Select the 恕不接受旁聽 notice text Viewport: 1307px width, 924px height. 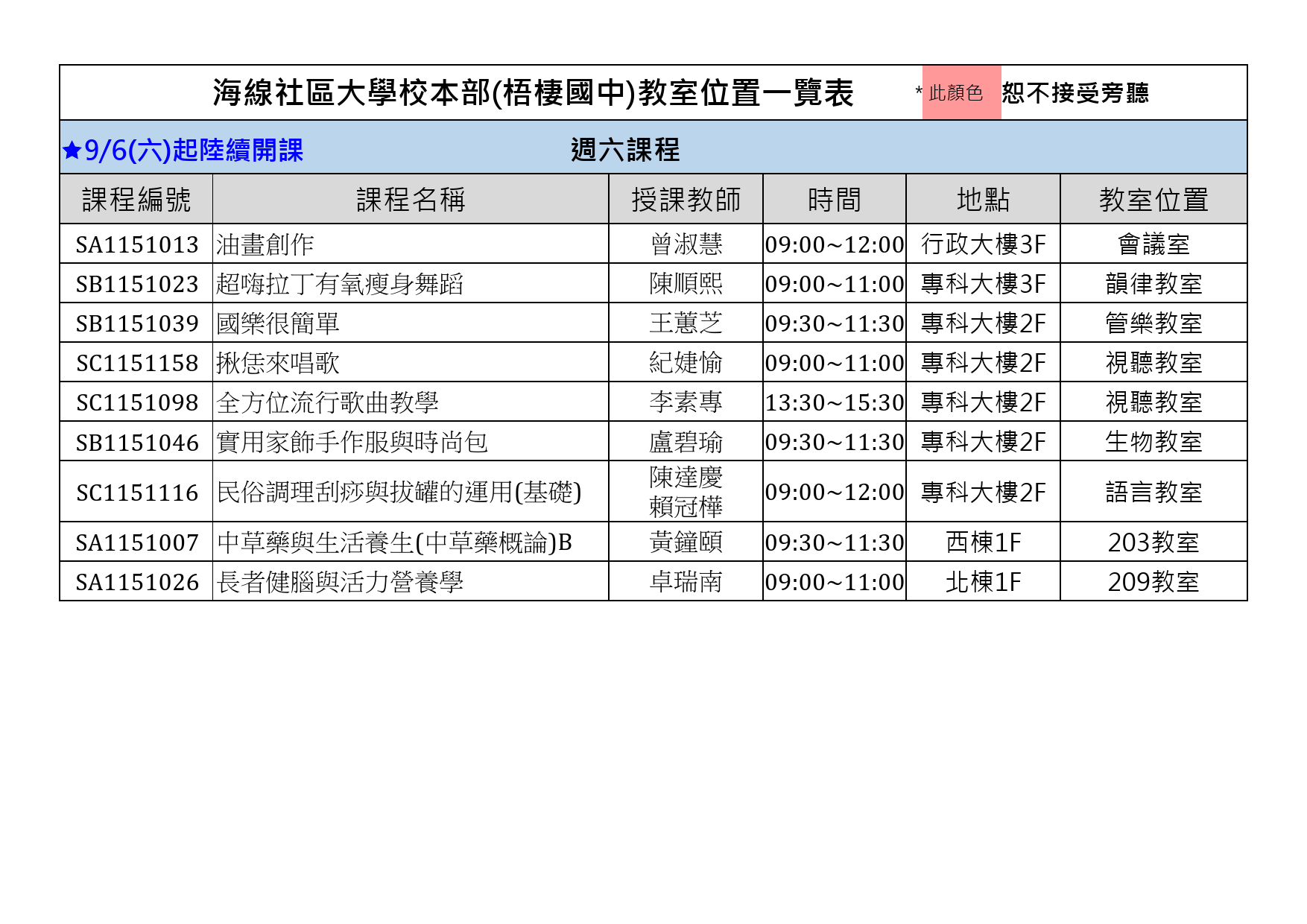(x=1075, y=93)
